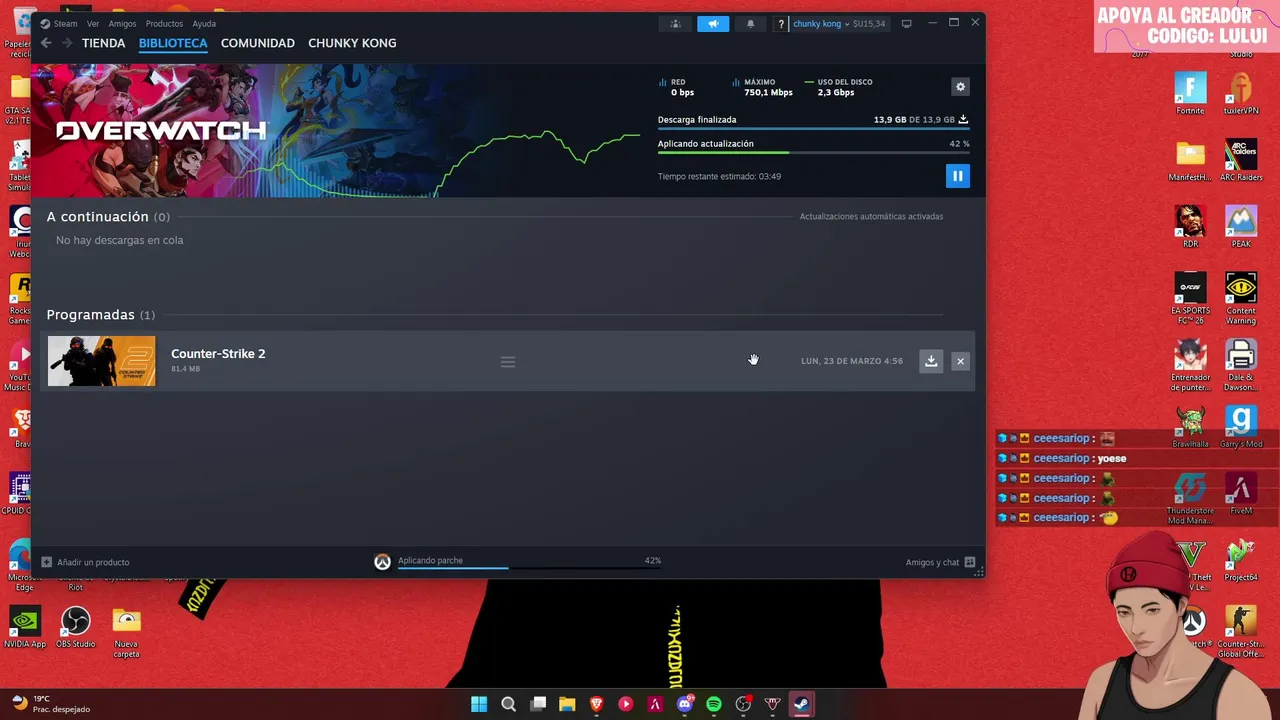Grab the Counter-Strike 2 reorder handle
Image resolution: width=1280 pixels, height=720 pixels.
(508, 361)
